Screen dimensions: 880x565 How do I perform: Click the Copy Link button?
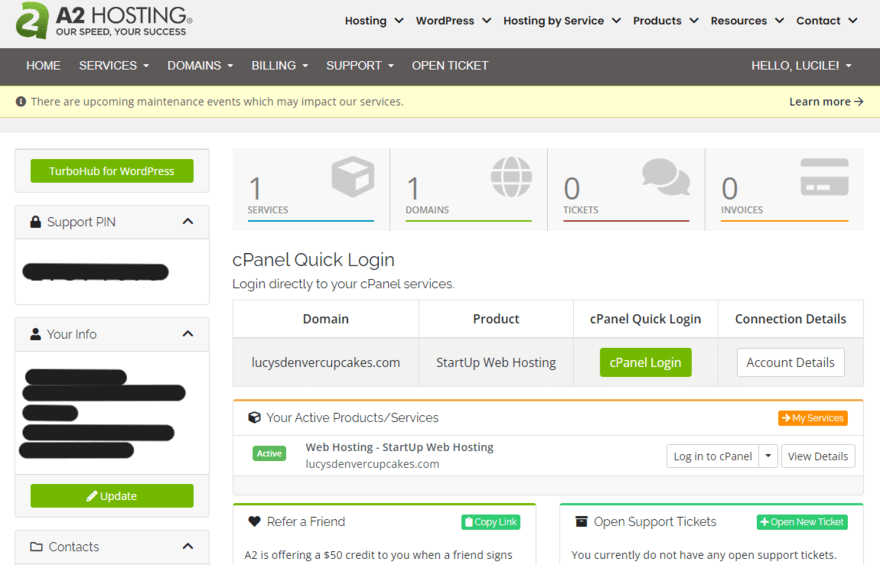[x=491, y=522]
